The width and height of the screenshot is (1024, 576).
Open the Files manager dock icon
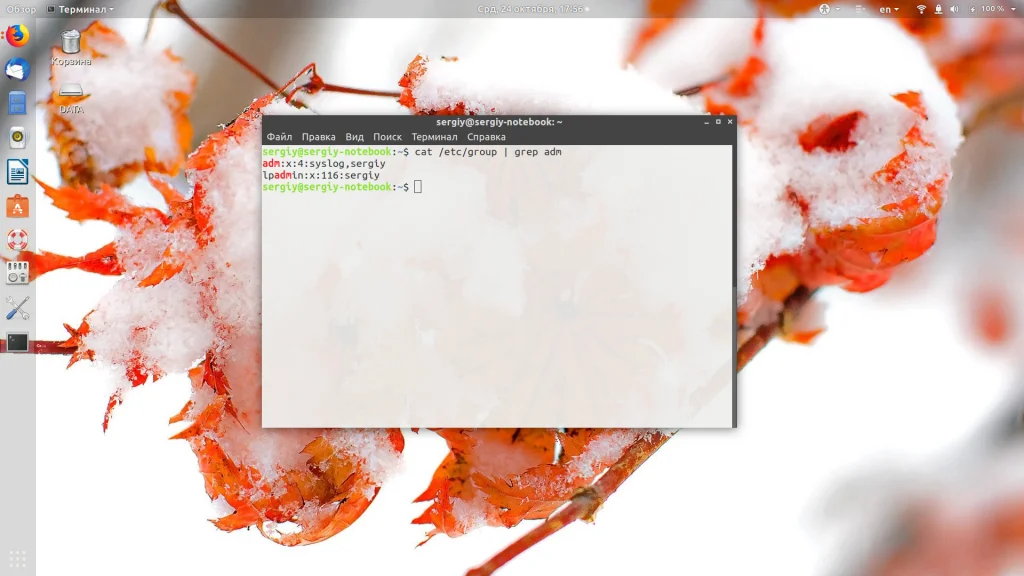(x=18, y=103)
